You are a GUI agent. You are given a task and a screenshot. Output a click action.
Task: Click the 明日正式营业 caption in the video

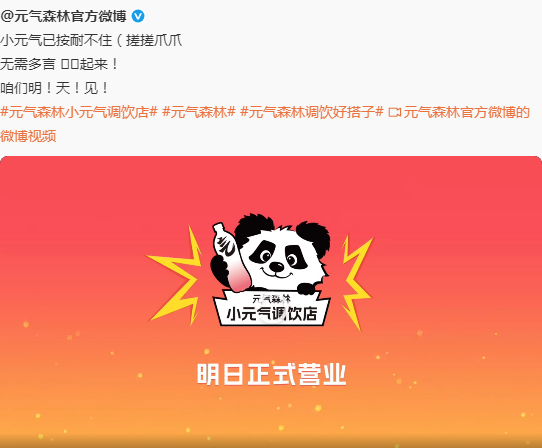tap(272, 374)
